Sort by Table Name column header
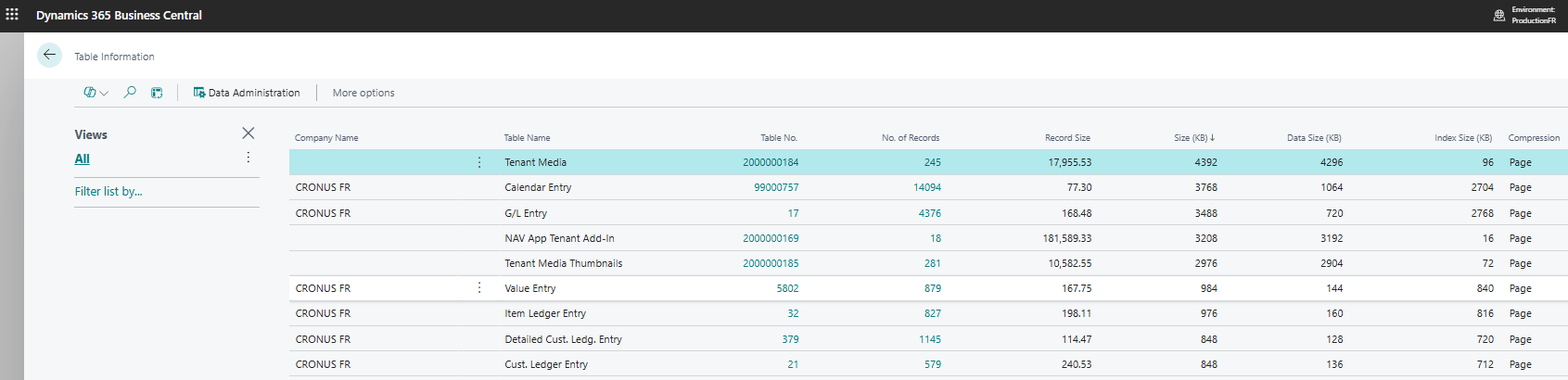1568x380 pixels. coord(527,138)
